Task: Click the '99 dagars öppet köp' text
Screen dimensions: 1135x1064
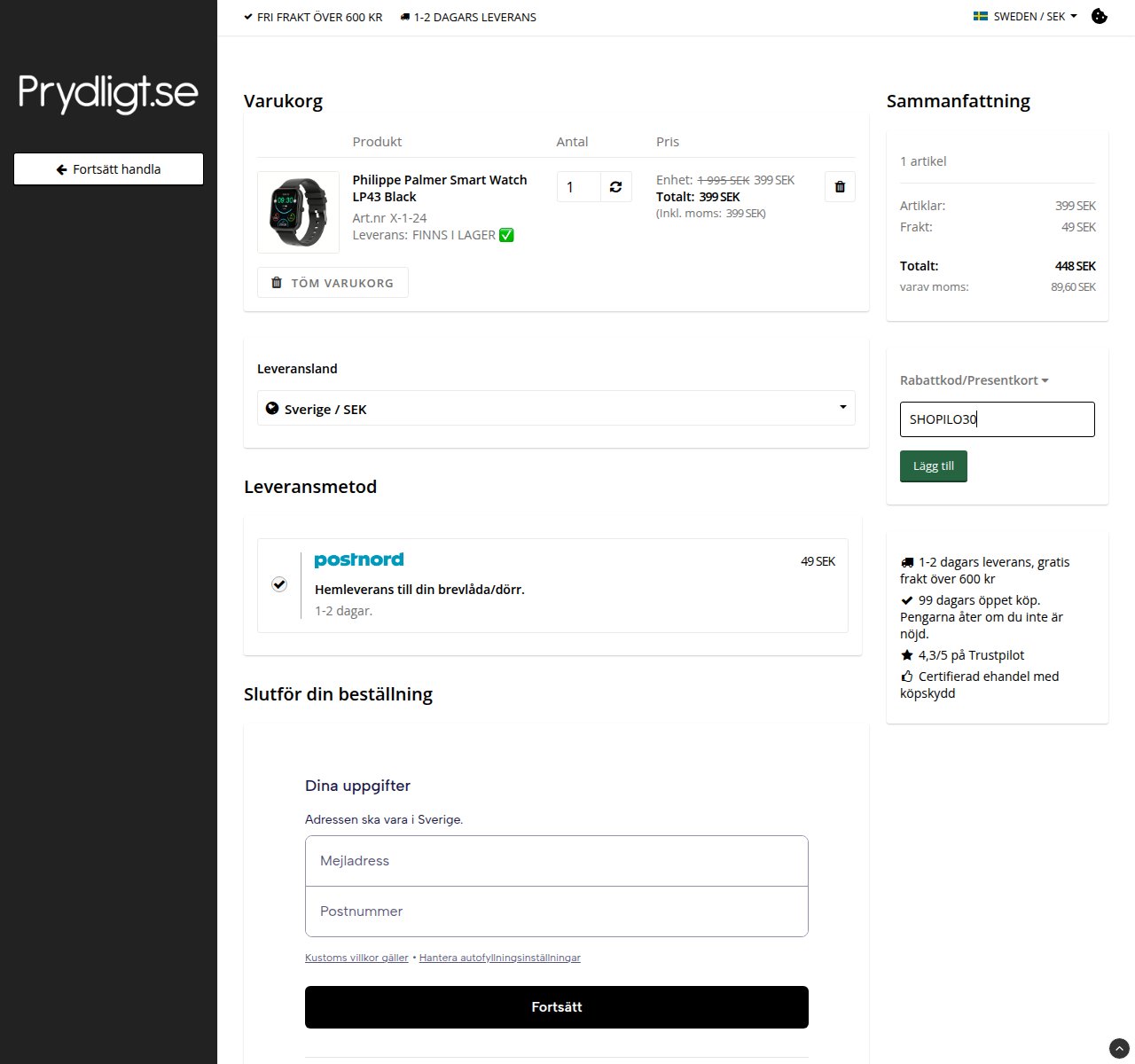Action: pyautogui.click(x=979, y=600)
